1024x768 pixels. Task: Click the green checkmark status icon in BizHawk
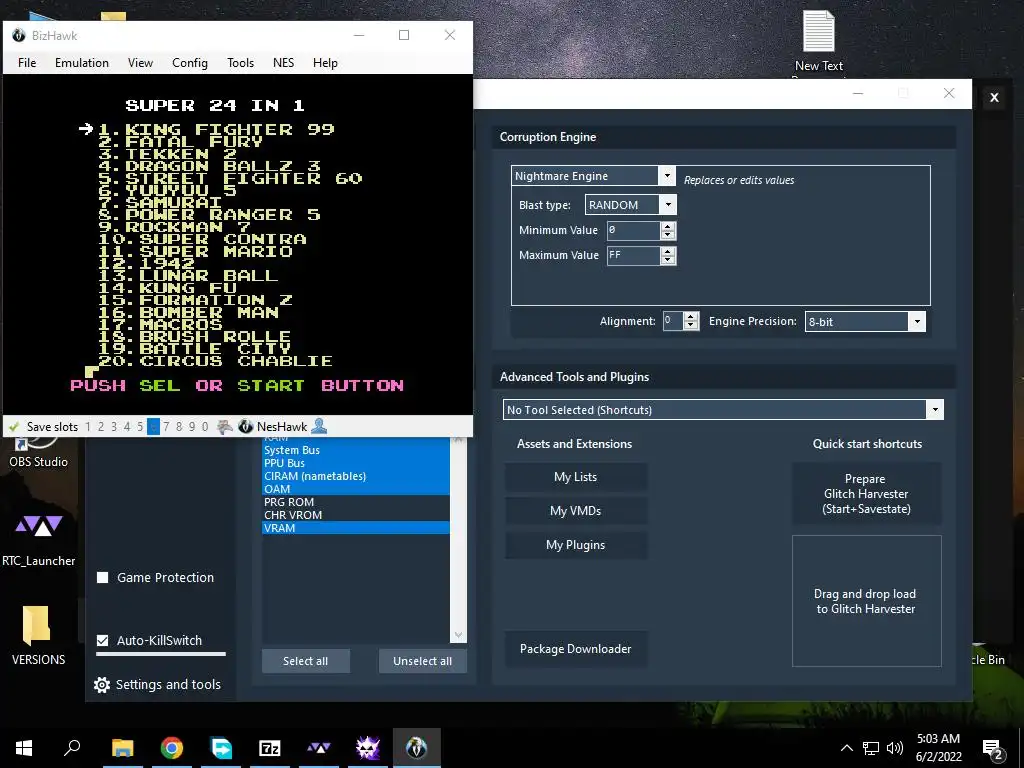pos(14,426)
